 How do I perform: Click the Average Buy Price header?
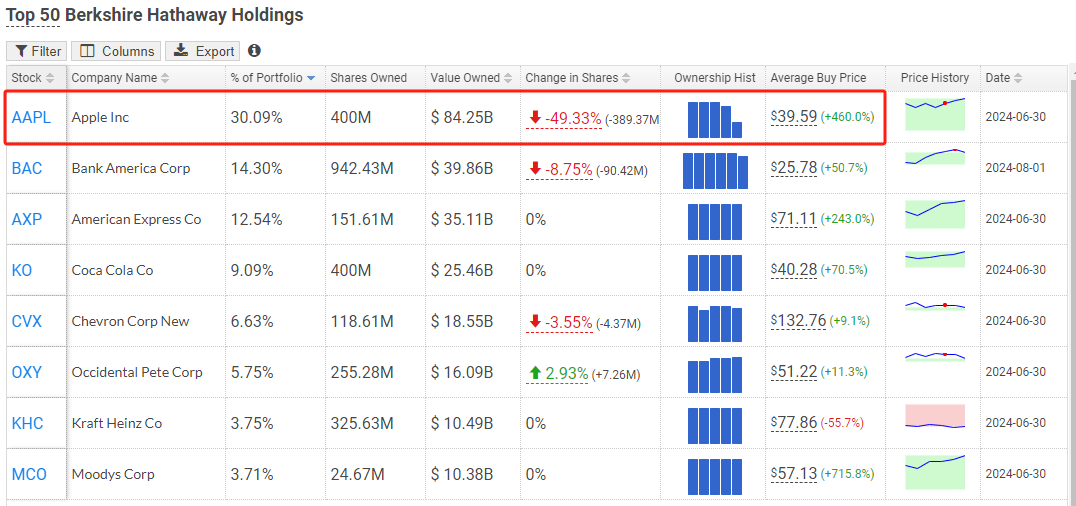818,78
